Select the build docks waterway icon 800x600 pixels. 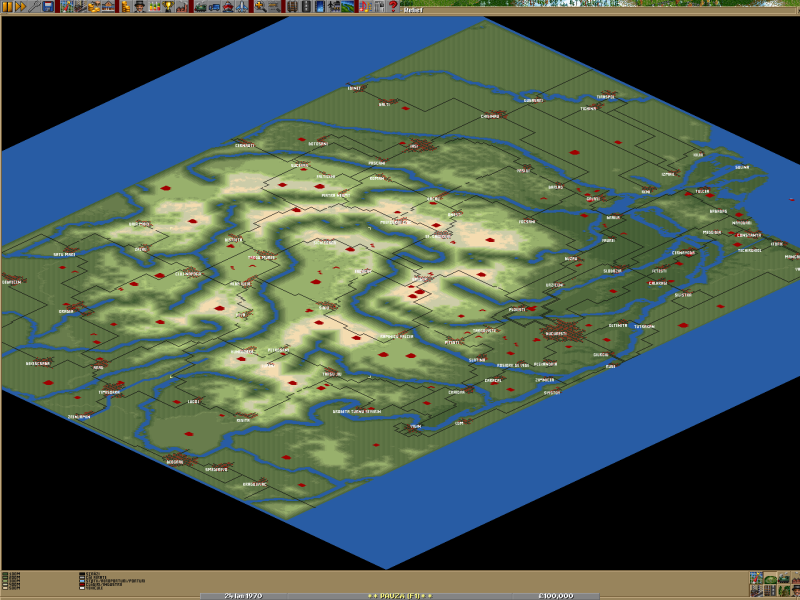coord(319,6)
